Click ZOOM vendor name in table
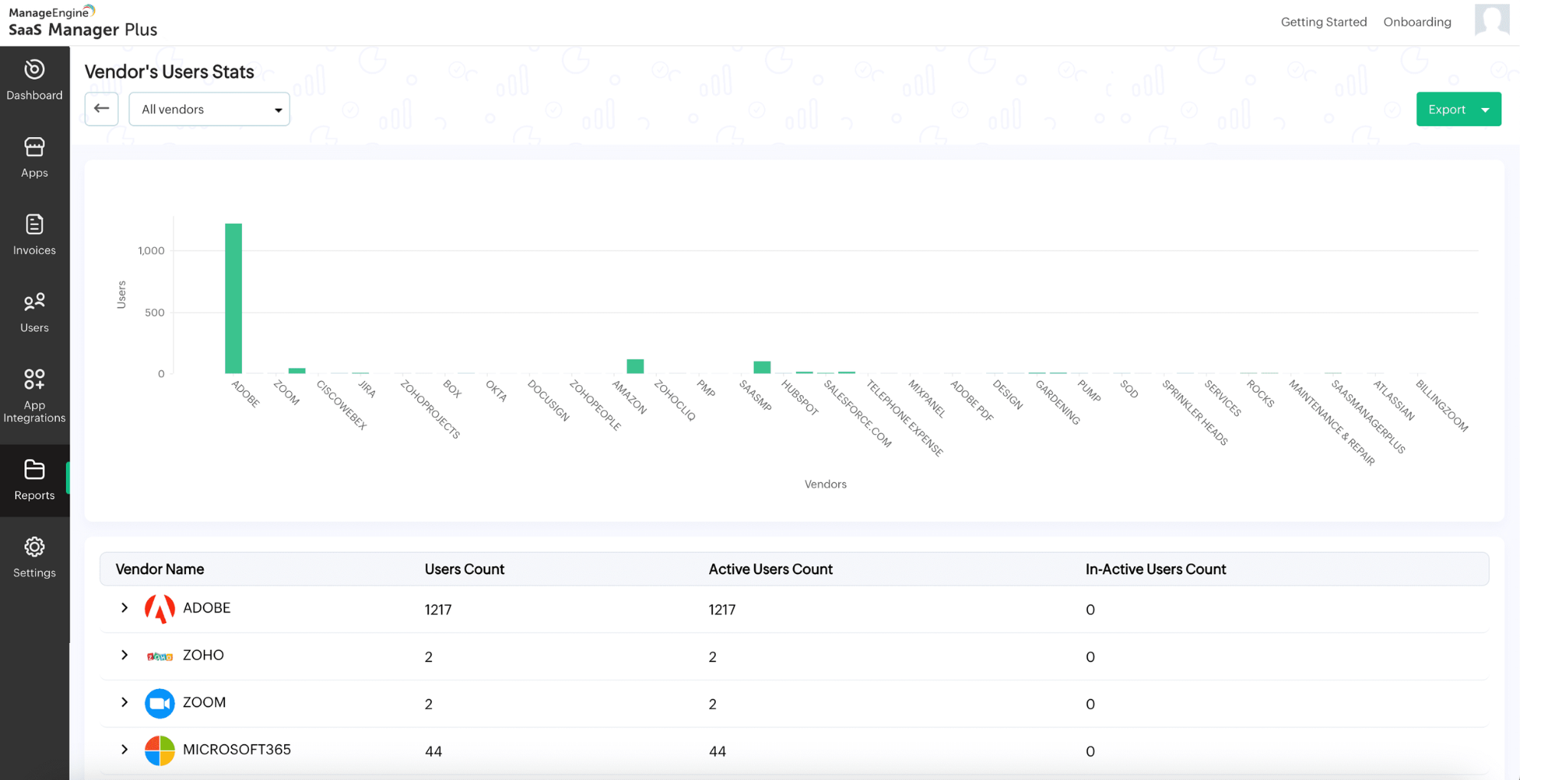1568x780 pixels. pyautogui.click(x=204, y=702)
